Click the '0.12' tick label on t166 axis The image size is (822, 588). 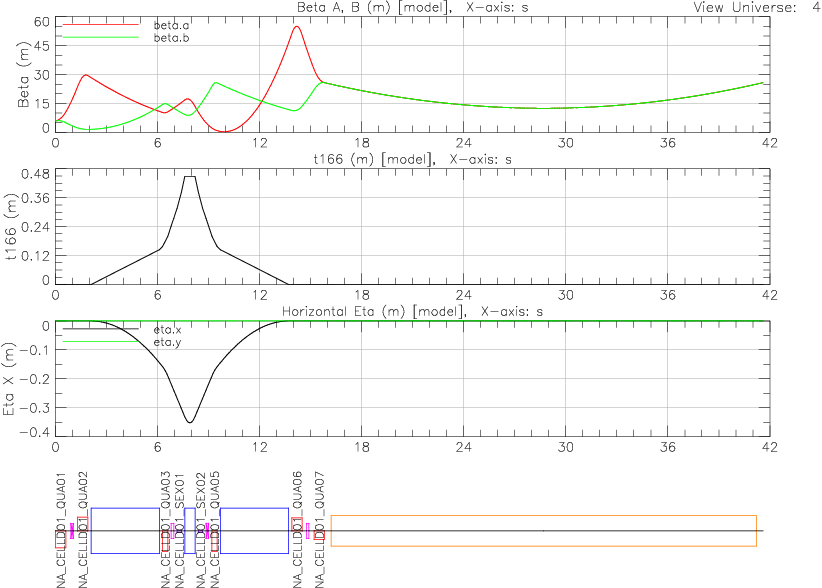(x=35, y=256)
